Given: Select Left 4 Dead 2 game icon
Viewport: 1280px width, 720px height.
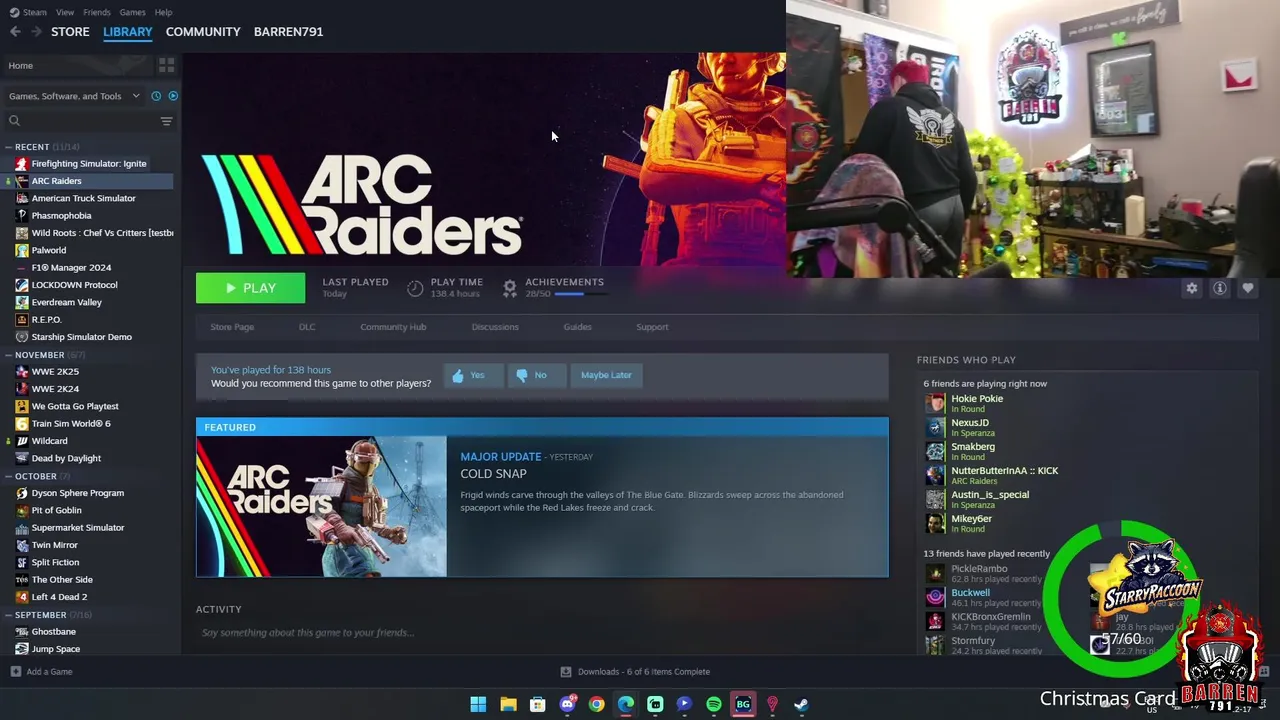Looking at the screenshot, I should [22, 597].
